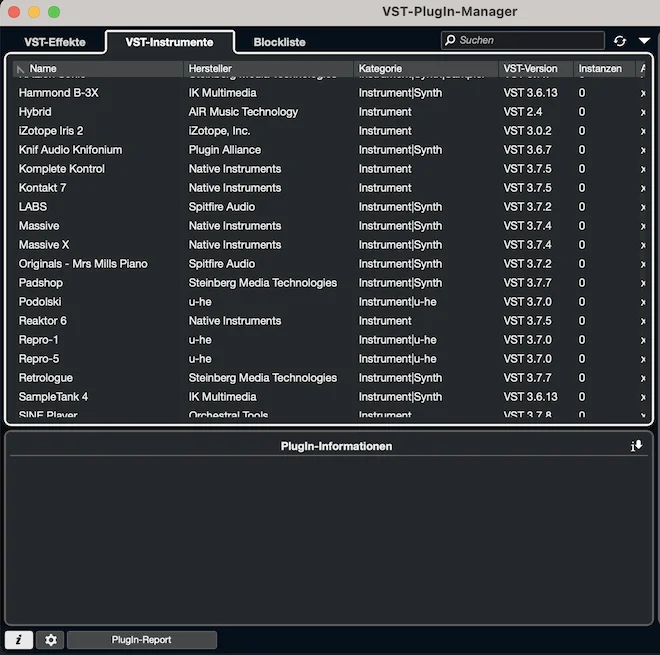Image resolution: width=660 pixels, height=655 pixels.
Task: Toggle the plug-in information i button
Action: pyautogui.click(x=19, y=640)
